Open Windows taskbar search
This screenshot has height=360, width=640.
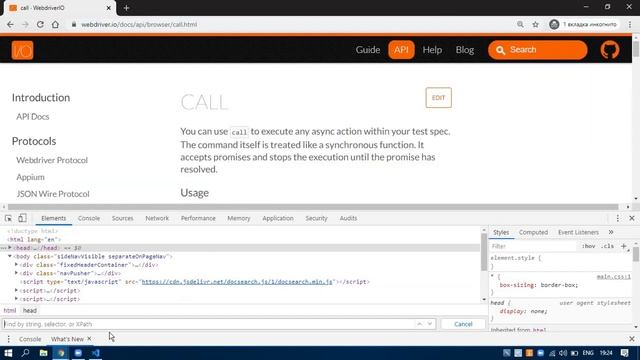click(x=25, y=353)
